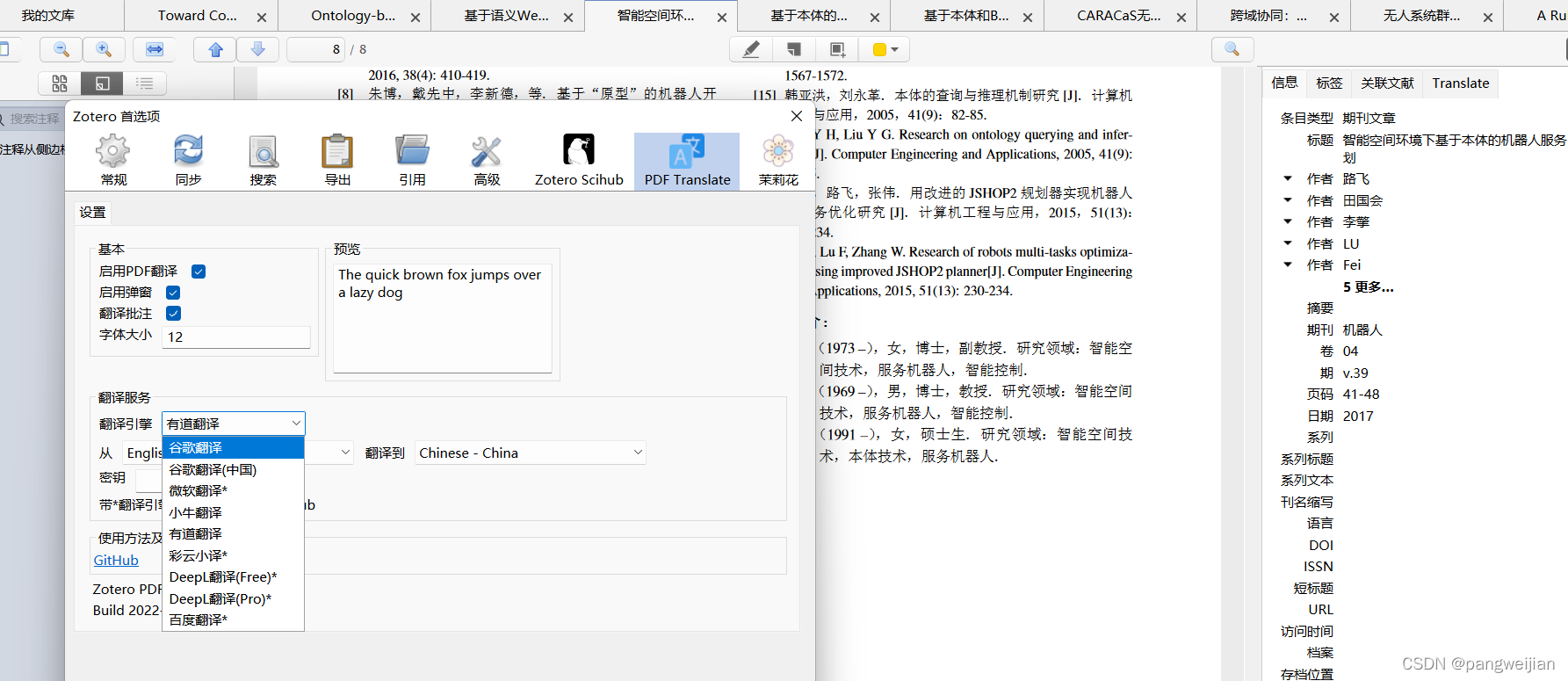Zoom in on the PDF
This screenshot has height=681, width=1568.
pyautogui.click(x=104, y=50)
